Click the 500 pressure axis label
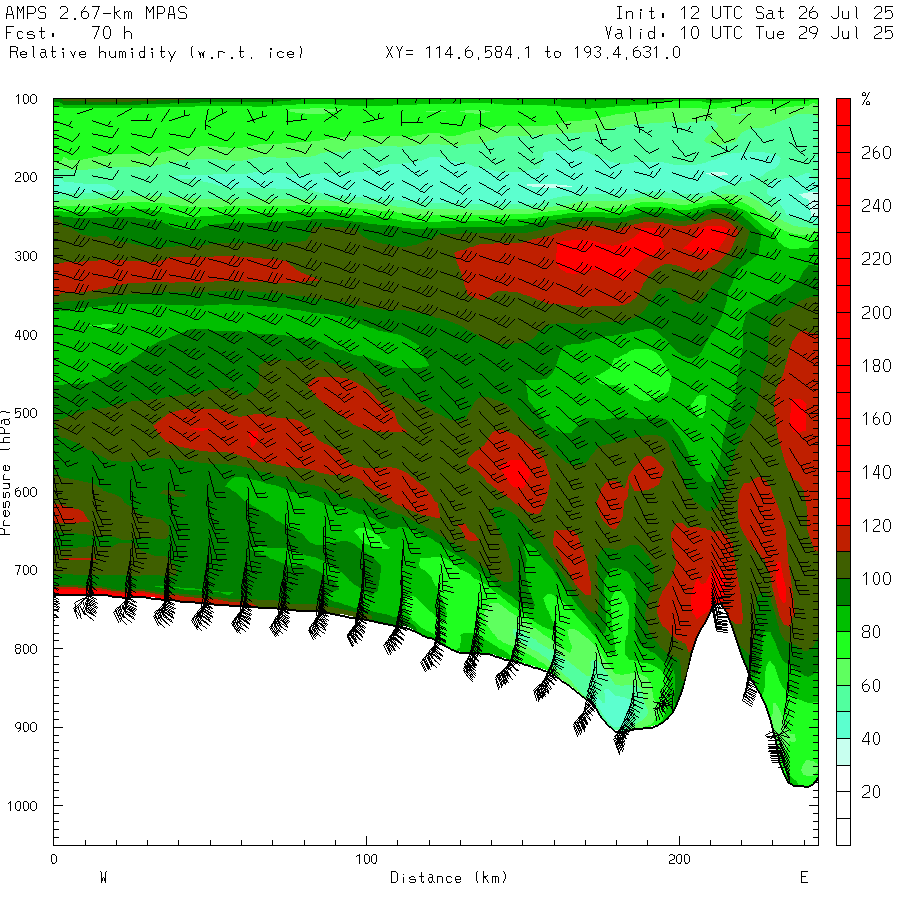Image resolution: width=900 pixels, height=900 pixels. 26,413
